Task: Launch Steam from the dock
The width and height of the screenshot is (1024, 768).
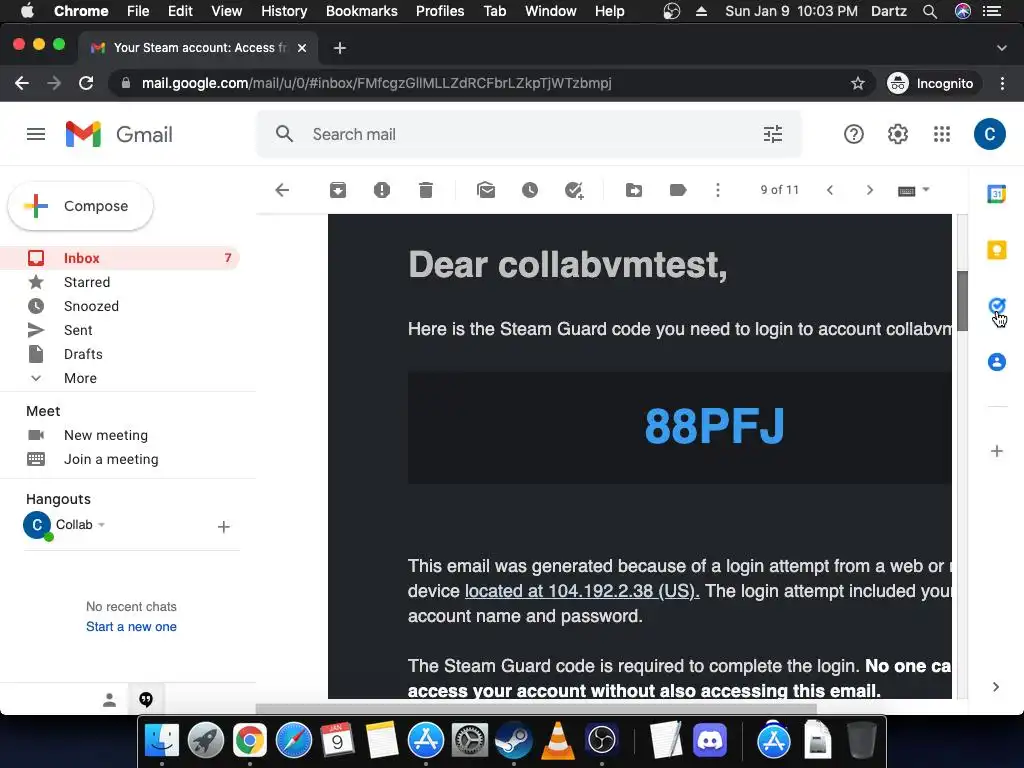Action: coord(513,741)
